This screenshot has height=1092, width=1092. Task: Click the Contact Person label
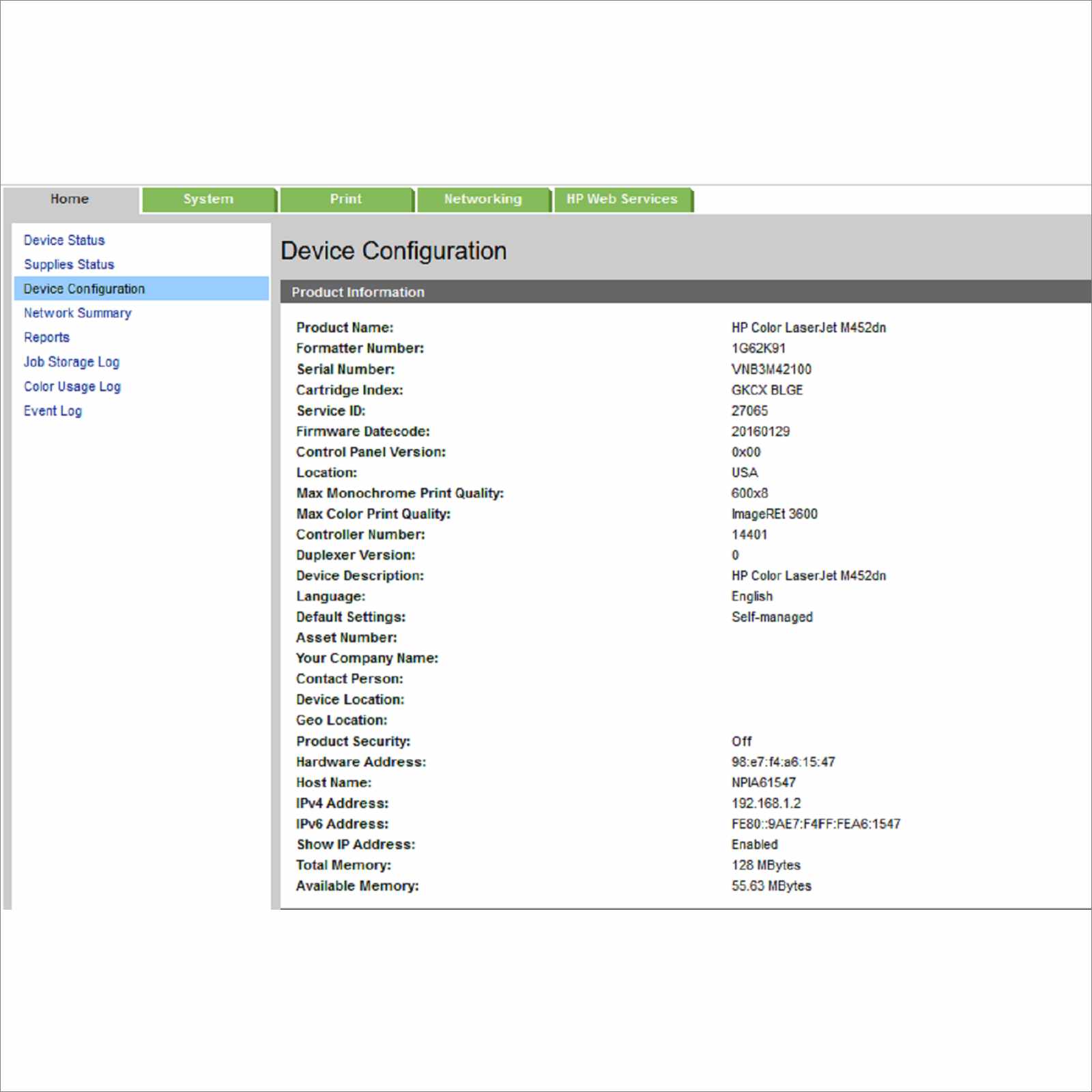tap(349, 679)
